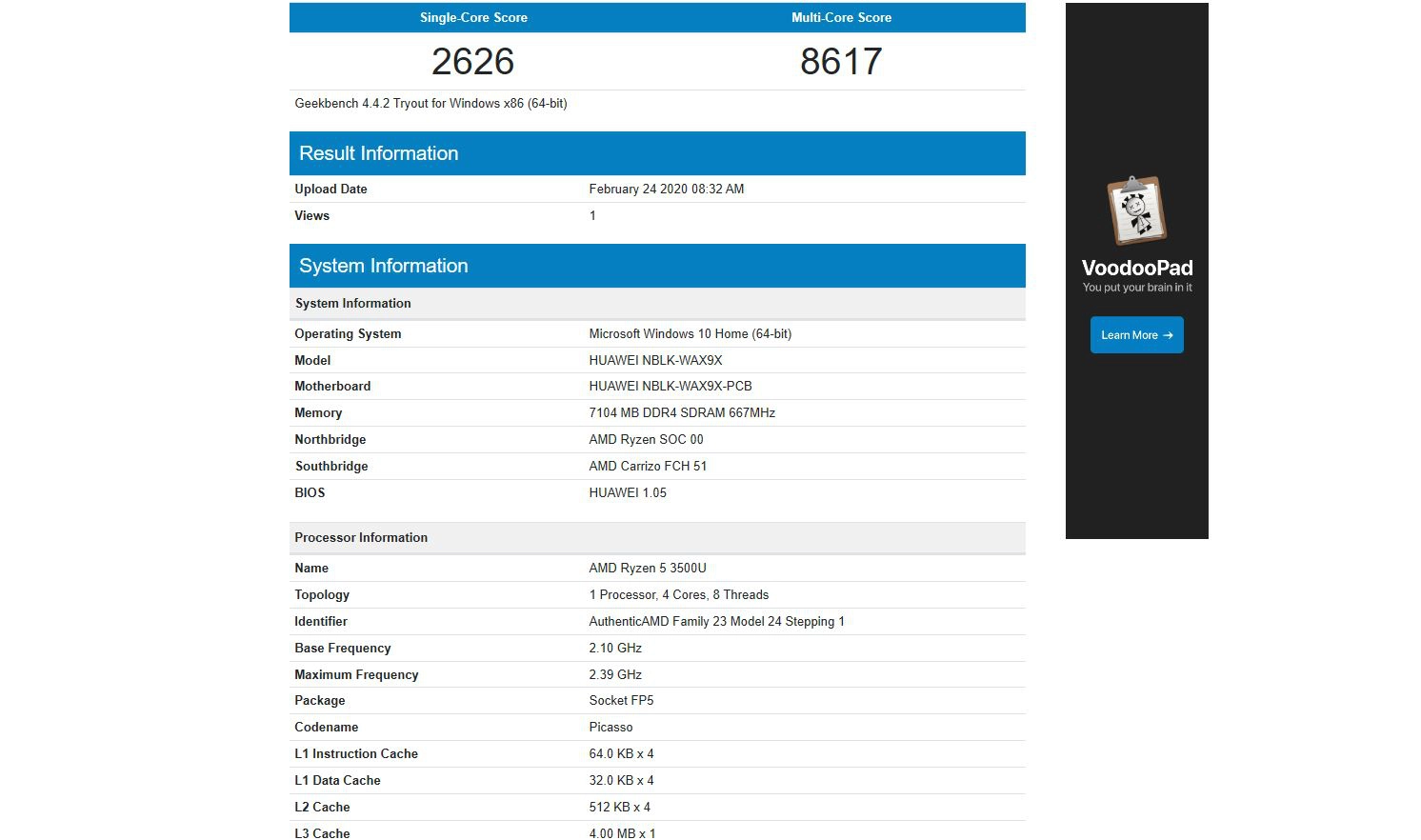1421x840 pixels.
Task: Click Microsoft Windows 10 Home value
Action: coord(690,333)
